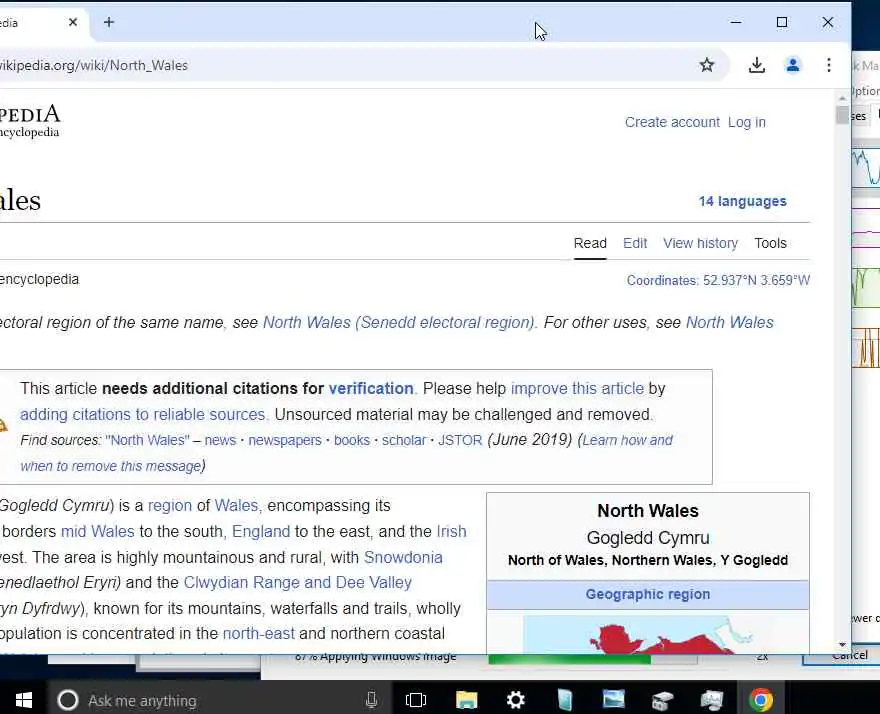The width and height of the screenshot is (880, 714).
Task: Open the 'Snowdonia' link
Action: tap(403, 557)
